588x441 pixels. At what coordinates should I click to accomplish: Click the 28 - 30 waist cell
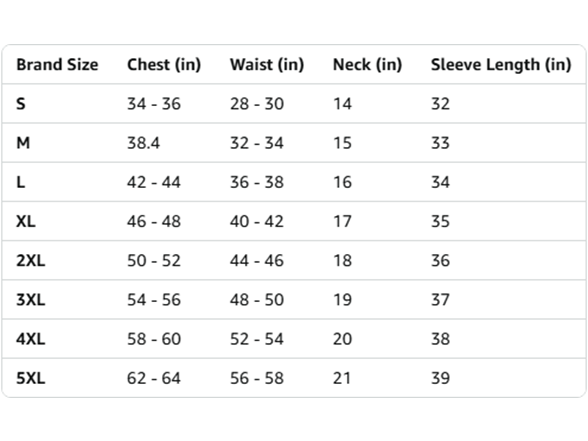click(257, 104)
